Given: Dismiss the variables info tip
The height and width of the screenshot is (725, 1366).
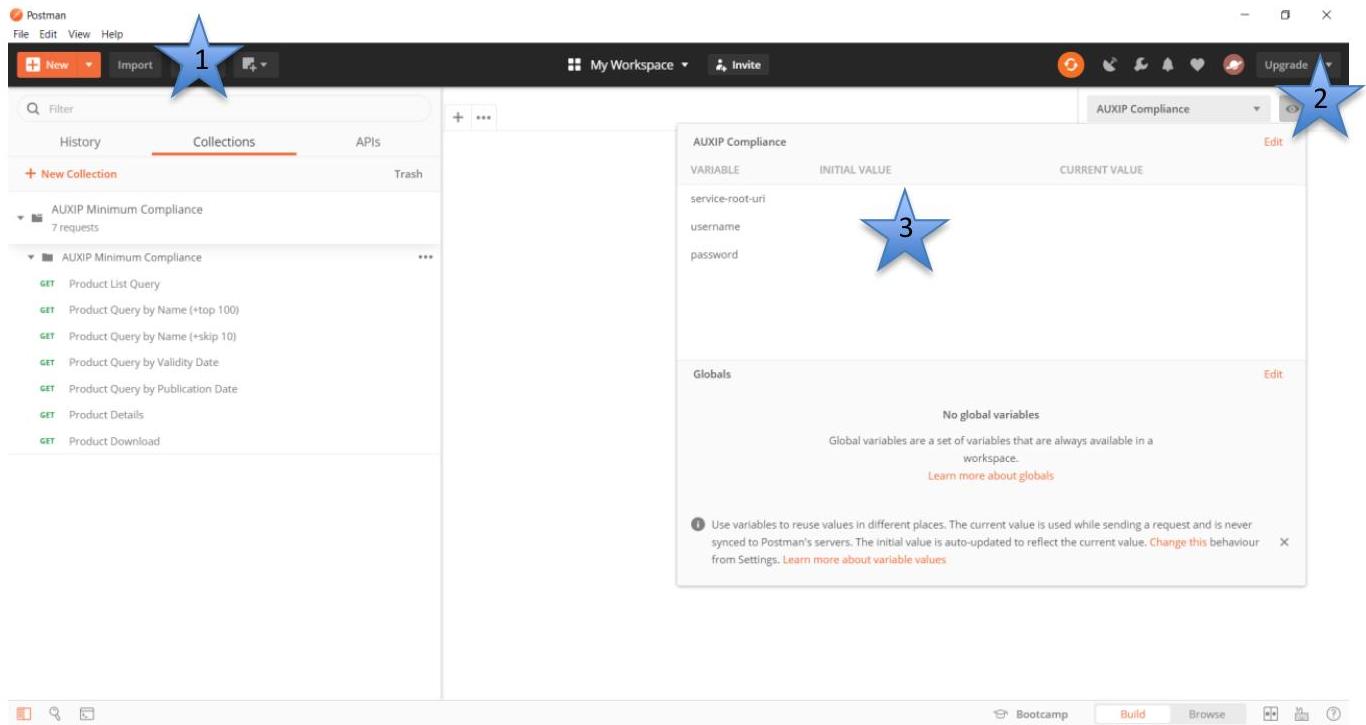Looking at the screenshot, I should pos(1284,541).
